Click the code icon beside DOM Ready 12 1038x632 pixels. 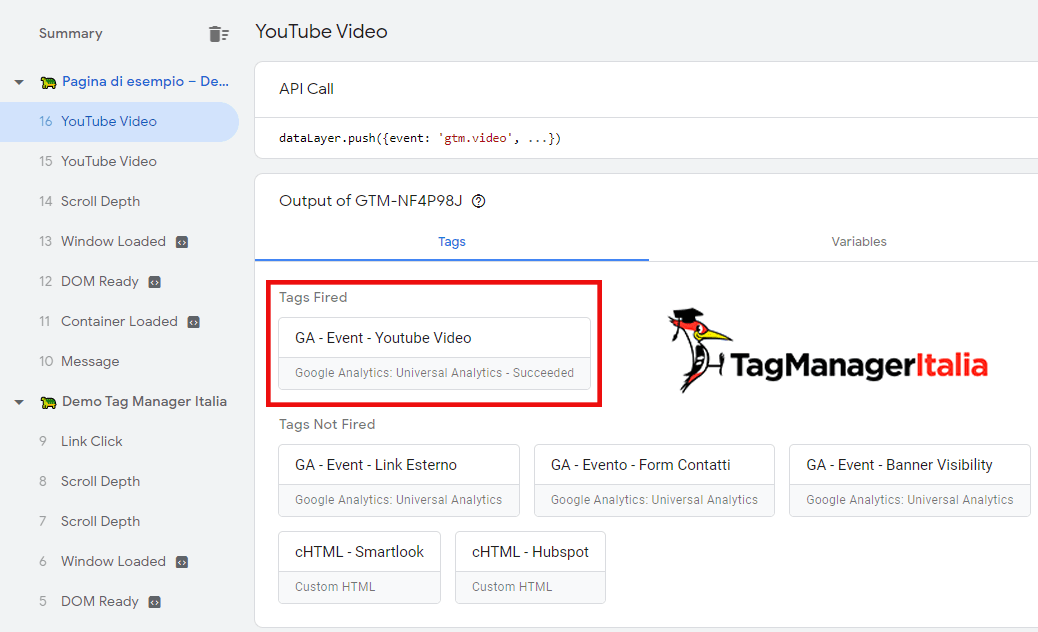(x=155, y=282)
